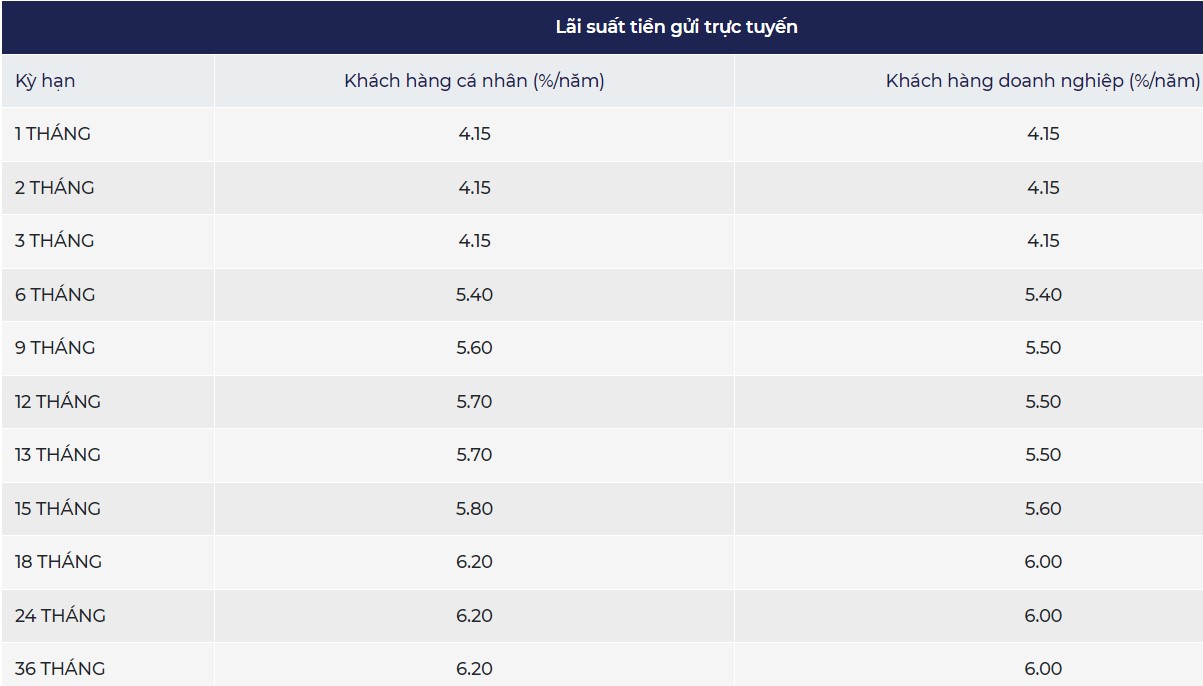This screenshot has height=686, width=1203.
Task: Select the "3 THÁNG" term cell
Action: (55, 241)
